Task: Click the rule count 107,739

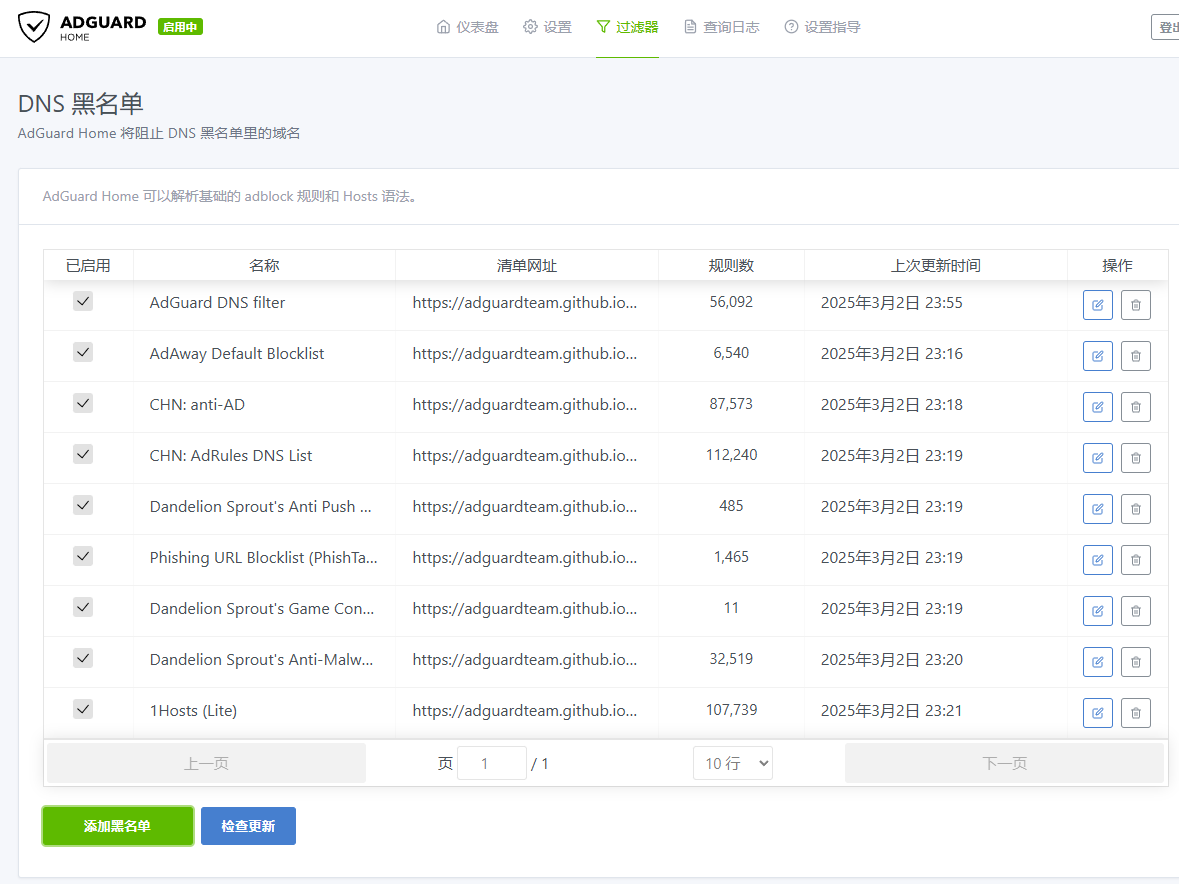Action: click(x=732, y=710)
